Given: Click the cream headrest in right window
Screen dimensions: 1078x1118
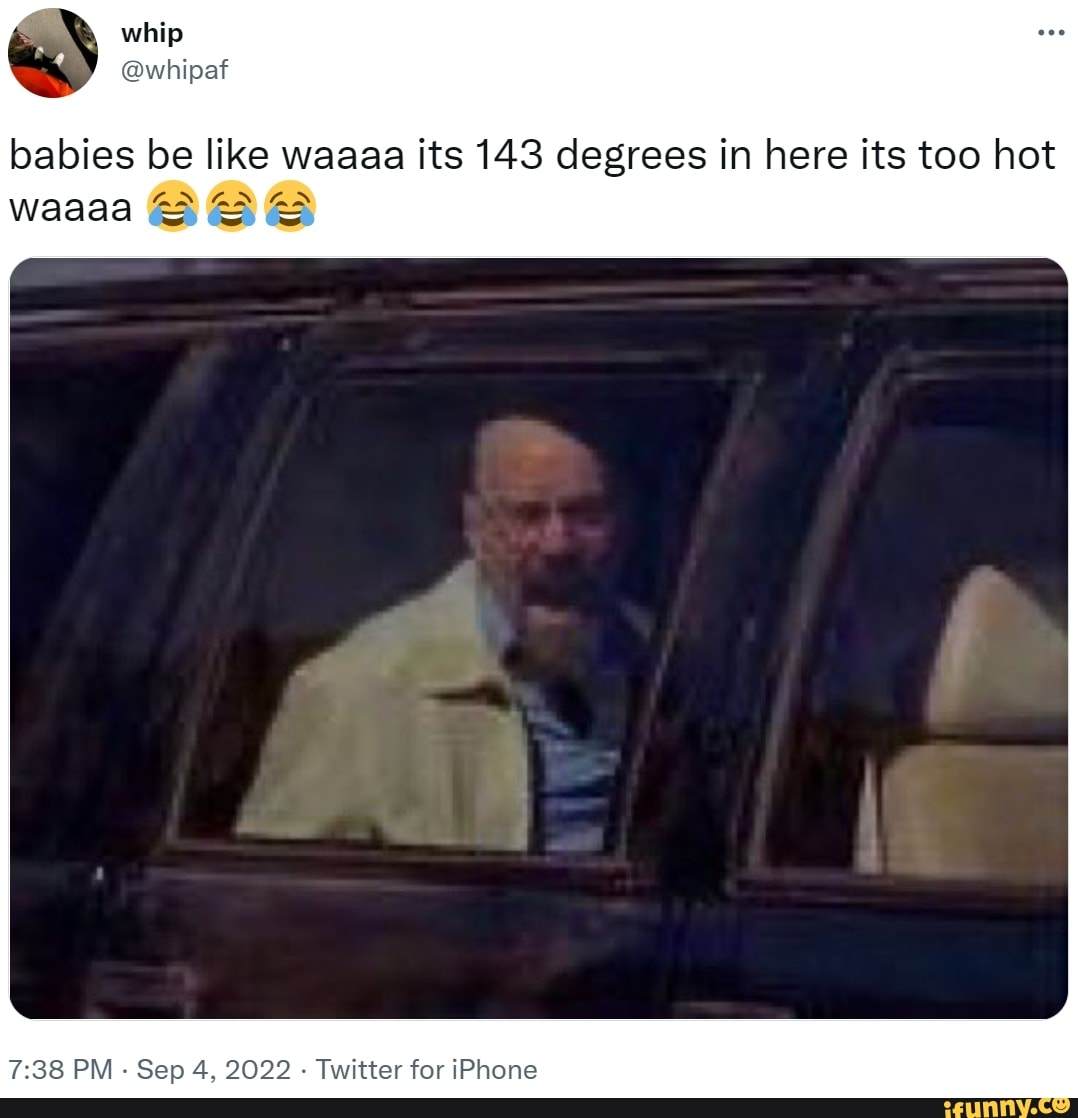Looking at the screenshot, I should 998,652.
